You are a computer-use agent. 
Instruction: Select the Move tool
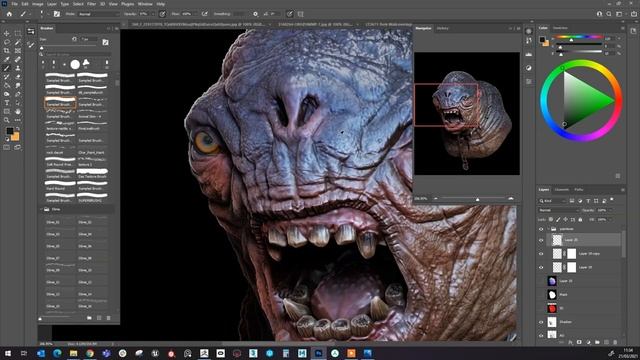pos(7,33)
